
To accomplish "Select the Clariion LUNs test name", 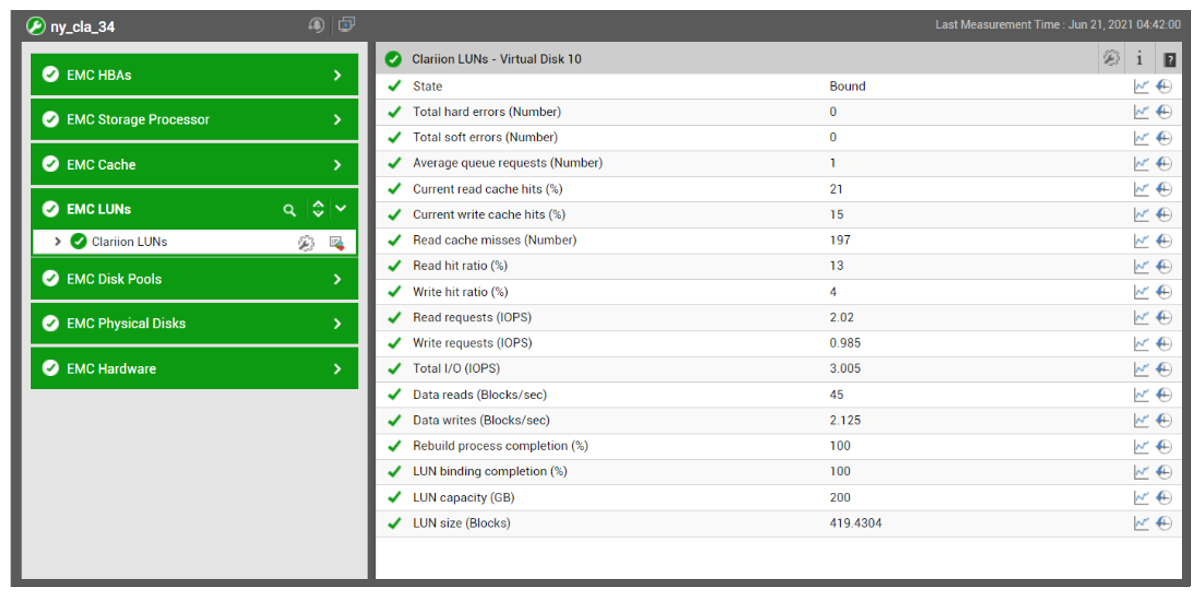I will (130, 242).
